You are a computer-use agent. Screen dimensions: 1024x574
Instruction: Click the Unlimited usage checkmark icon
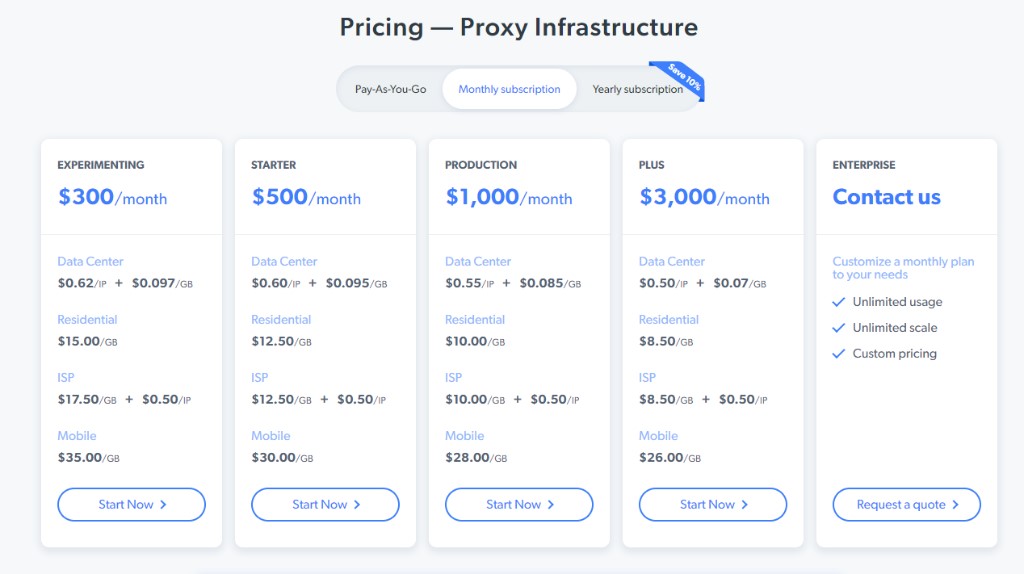[x=839, y=302]
